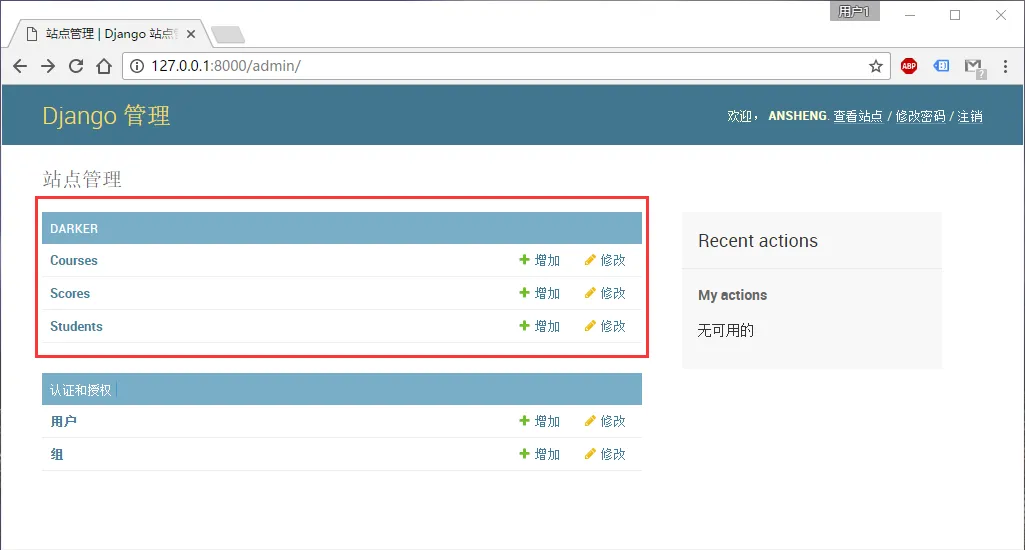Add a new Students entry via 增加

pos(540,326)
